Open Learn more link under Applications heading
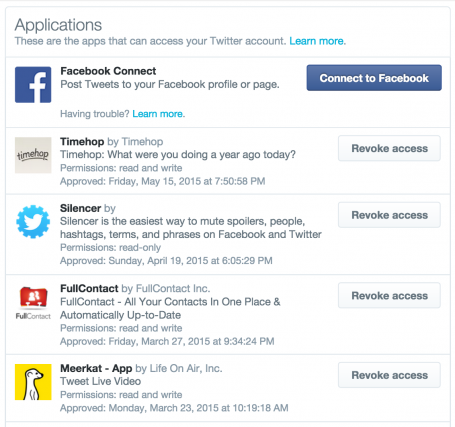The width and height of the screenshot is (455, 427). (x=317, y=41)
